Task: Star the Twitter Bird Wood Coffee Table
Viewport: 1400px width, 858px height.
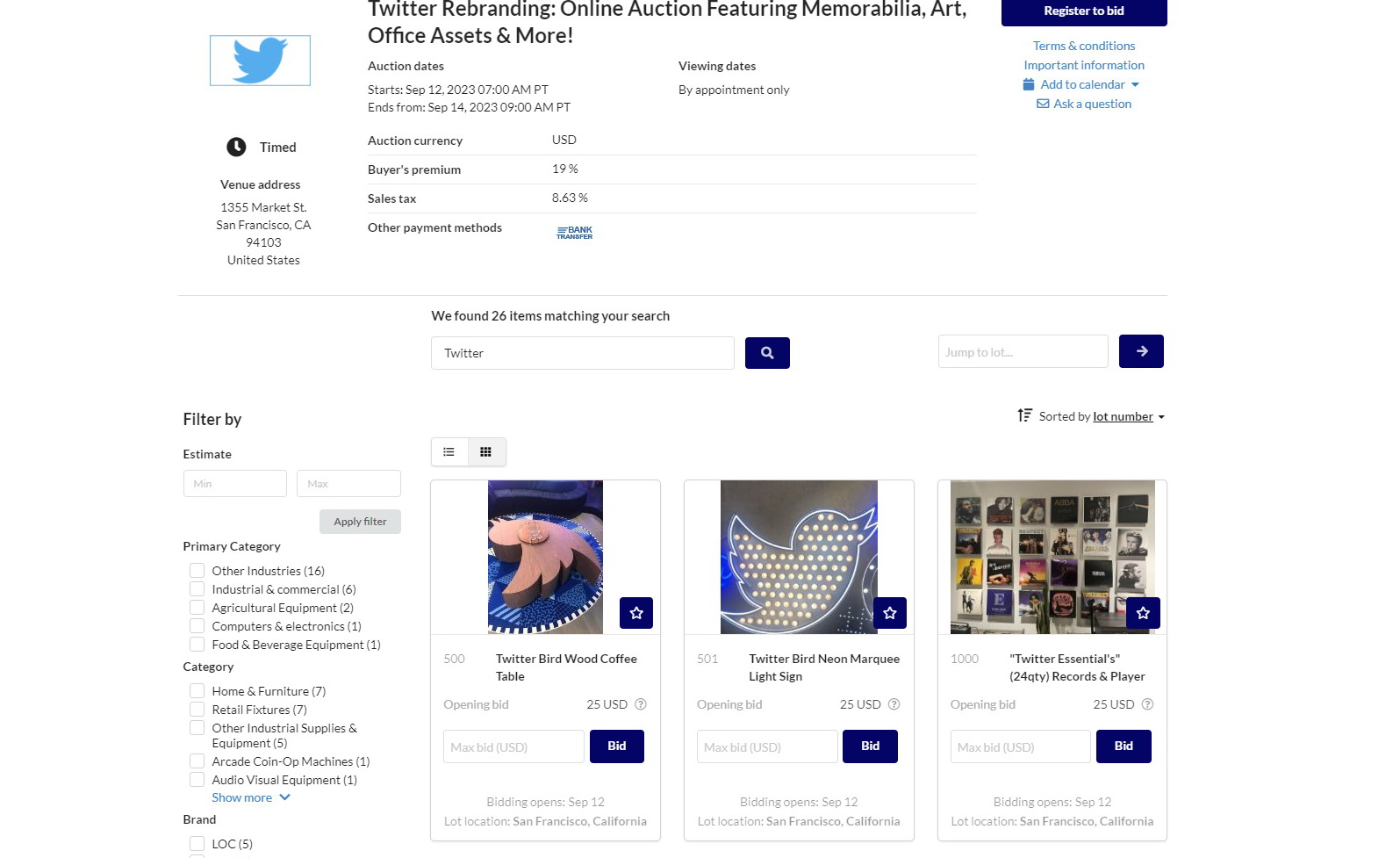Action: click(x=636, y=613)
